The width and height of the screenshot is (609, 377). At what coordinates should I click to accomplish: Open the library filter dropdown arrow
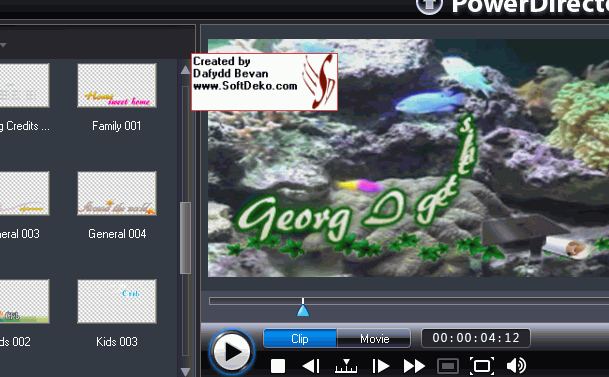tap(3, 45)
